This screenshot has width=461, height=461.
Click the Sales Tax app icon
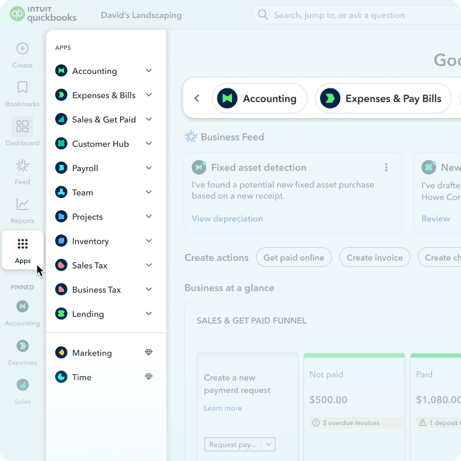(x=61, y=265)
